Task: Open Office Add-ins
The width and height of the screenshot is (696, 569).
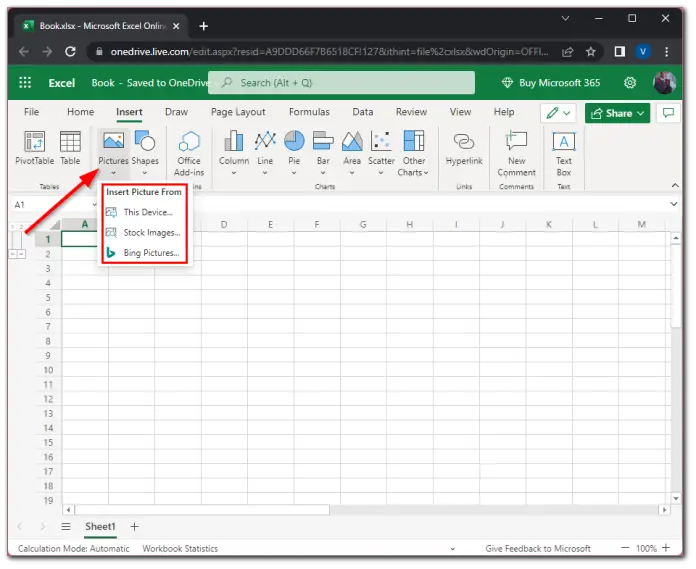Action: [189, 154]
